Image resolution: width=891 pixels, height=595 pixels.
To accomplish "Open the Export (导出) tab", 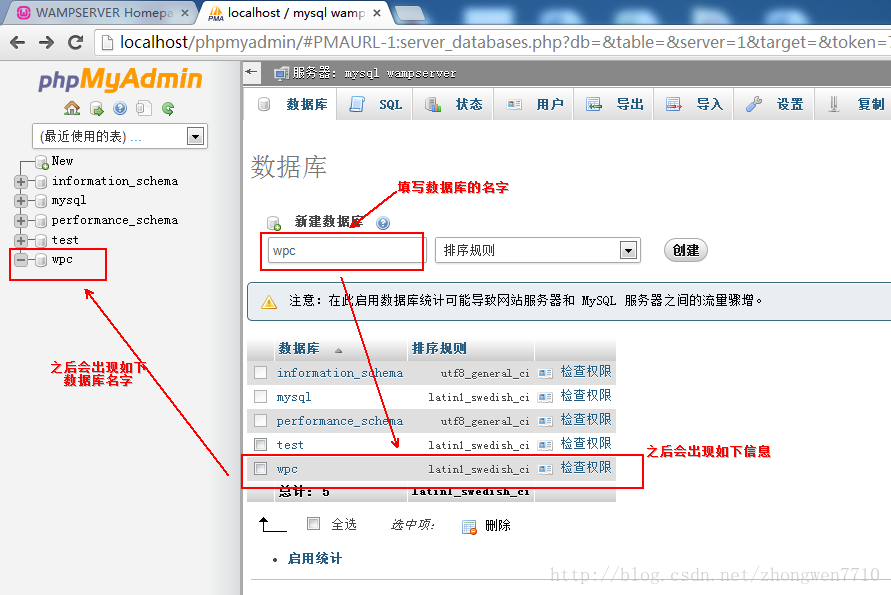I will (614, 104).
